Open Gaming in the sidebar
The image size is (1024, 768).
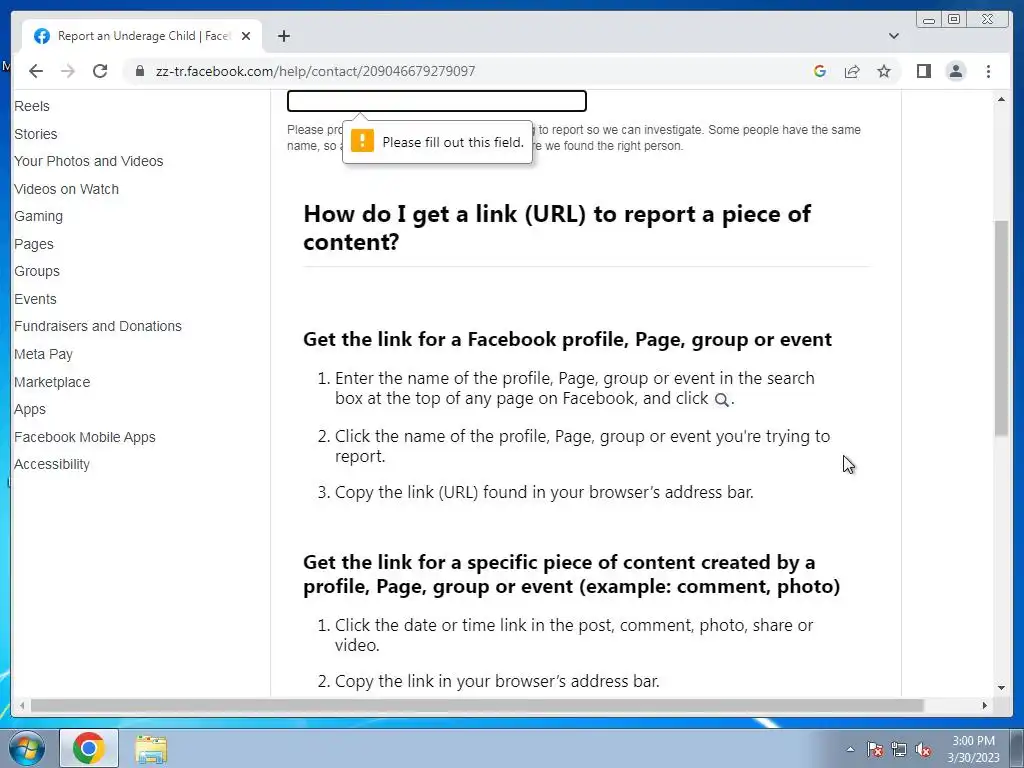[39, 216]
